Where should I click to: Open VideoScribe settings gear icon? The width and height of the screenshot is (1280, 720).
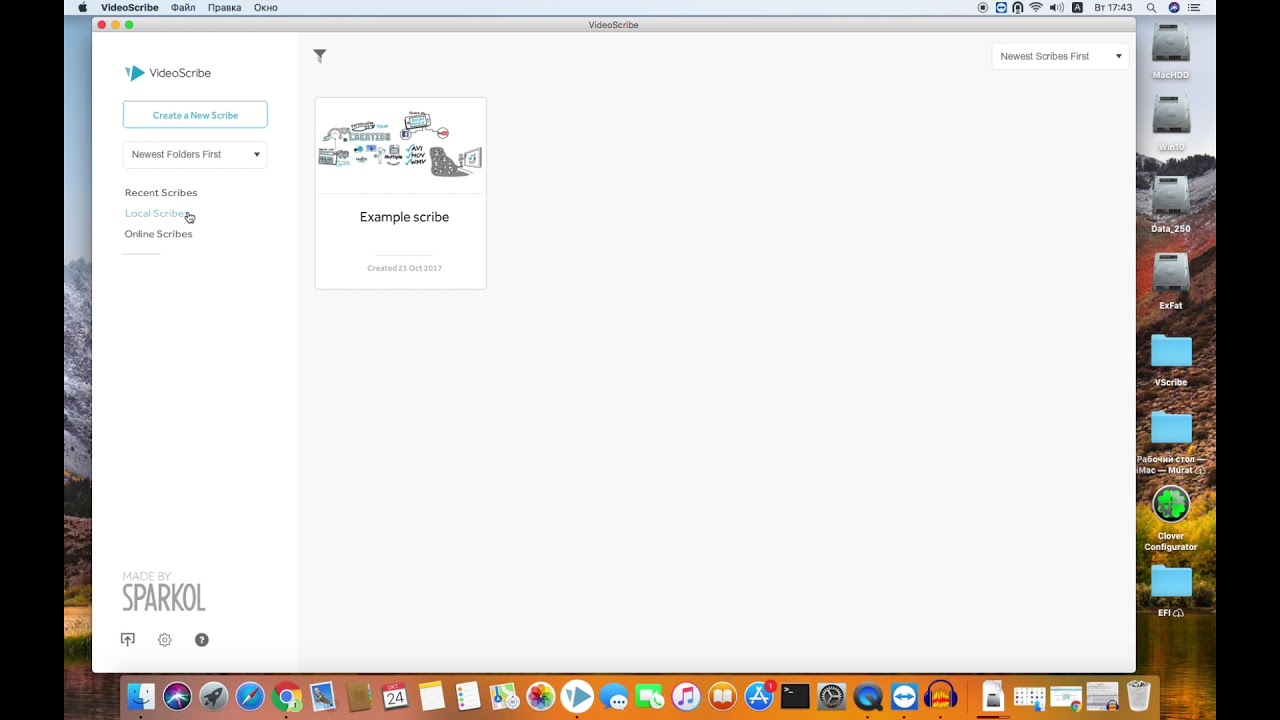(x=165, y=640)
